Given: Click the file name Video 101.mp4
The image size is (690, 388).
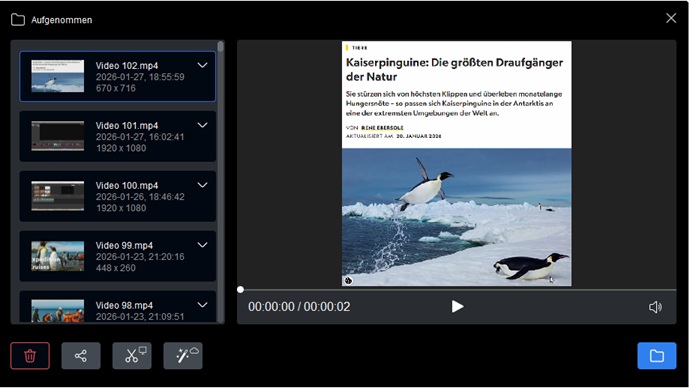Looking at the screenshot, I should point(127,125).
